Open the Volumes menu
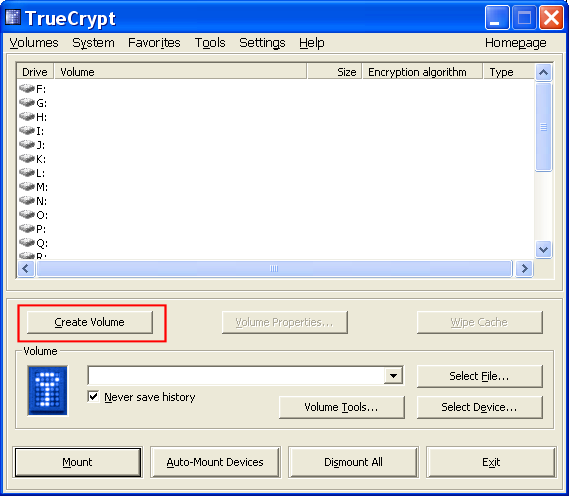 point(34,43)
